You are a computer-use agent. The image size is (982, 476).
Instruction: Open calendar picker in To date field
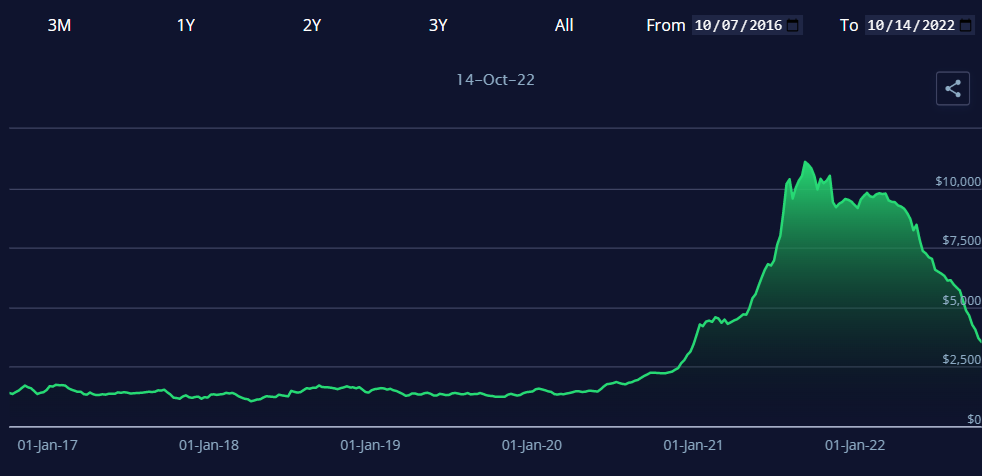[x=965, y=26]
